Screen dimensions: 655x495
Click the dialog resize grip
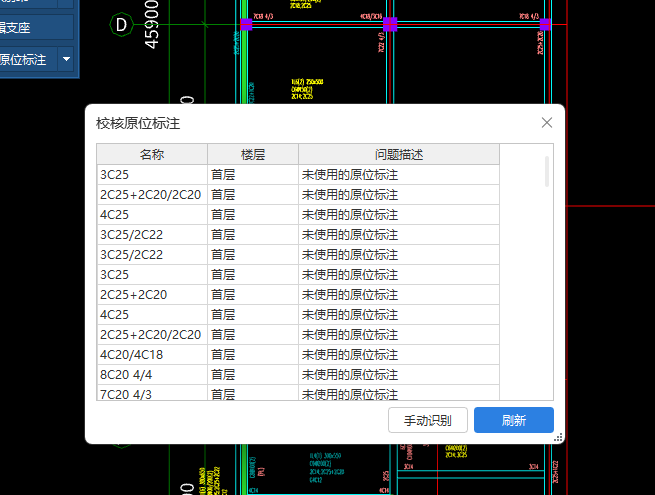559,437
